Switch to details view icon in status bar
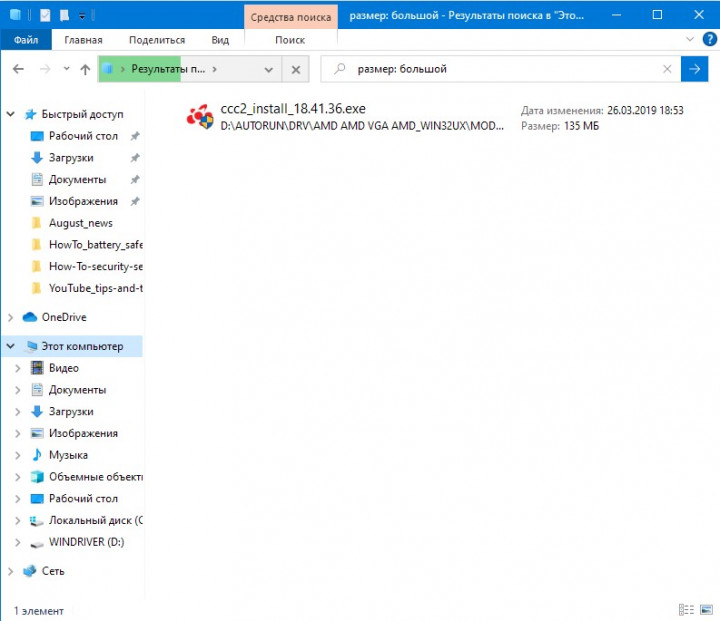This screenshot has height=621, width=720. [686, 610]
